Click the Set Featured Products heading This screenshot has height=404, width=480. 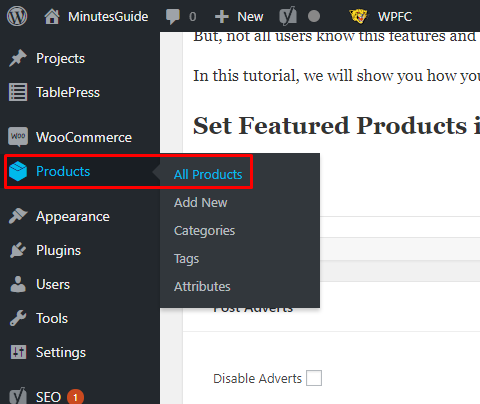tap(336, 126)
